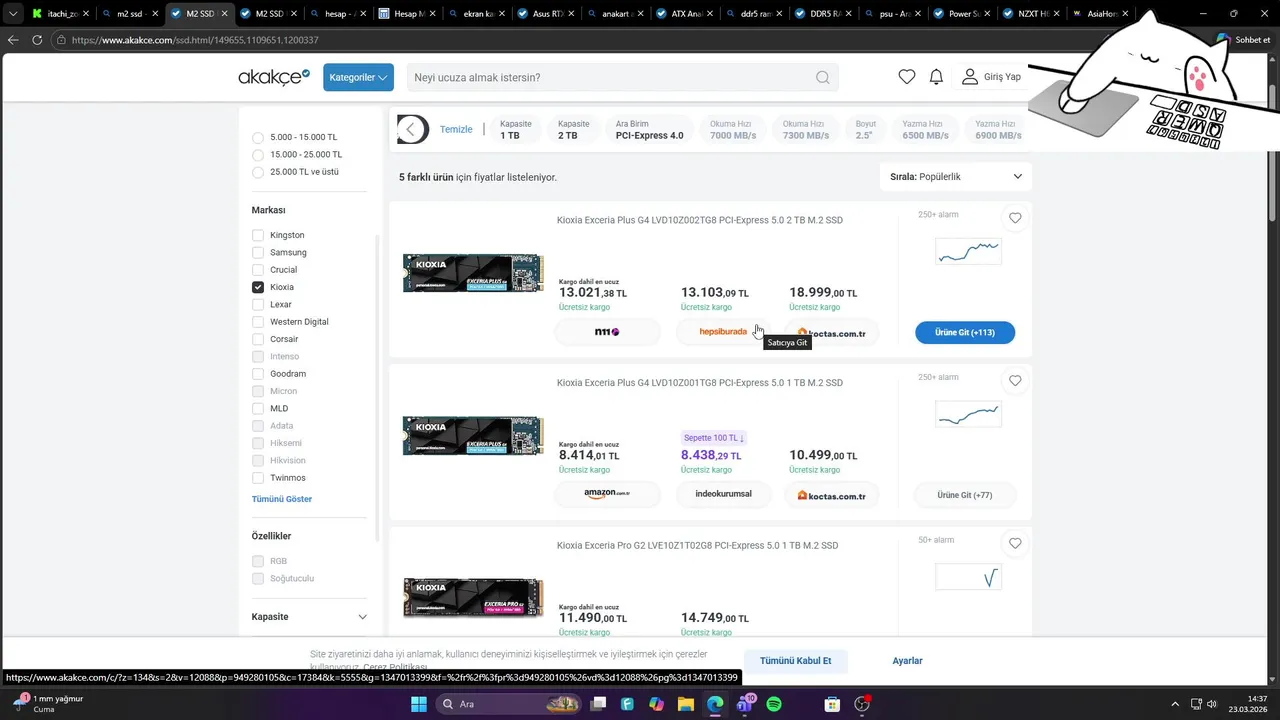Switch to the Power Supply browser tab
Screen dimensions: 1280x720
[x=962, y=14]
